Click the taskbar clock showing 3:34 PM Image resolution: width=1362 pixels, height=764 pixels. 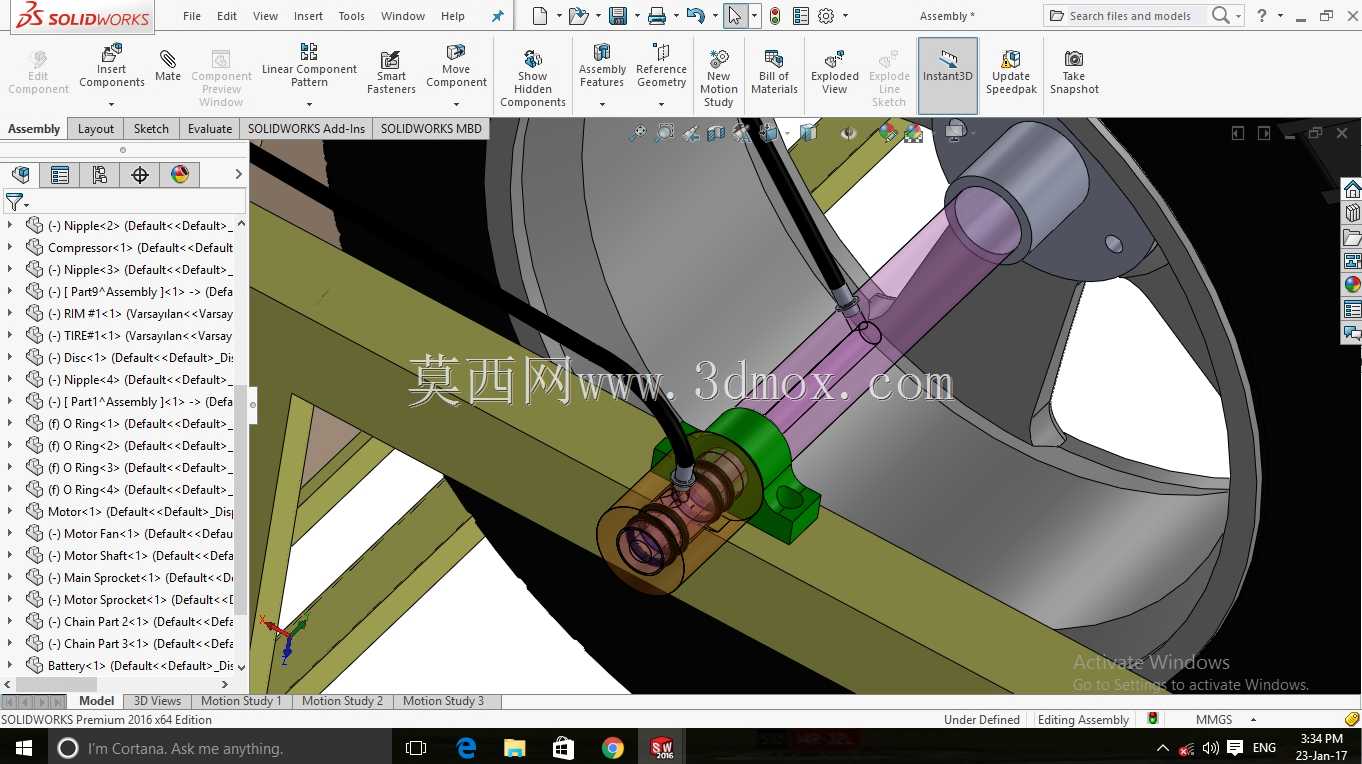tap(1321, 748)
